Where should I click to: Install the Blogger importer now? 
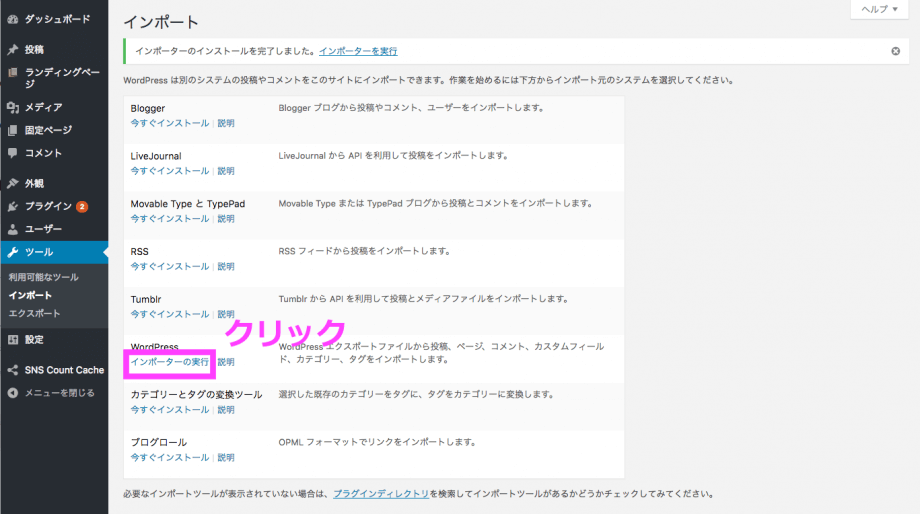169,123
